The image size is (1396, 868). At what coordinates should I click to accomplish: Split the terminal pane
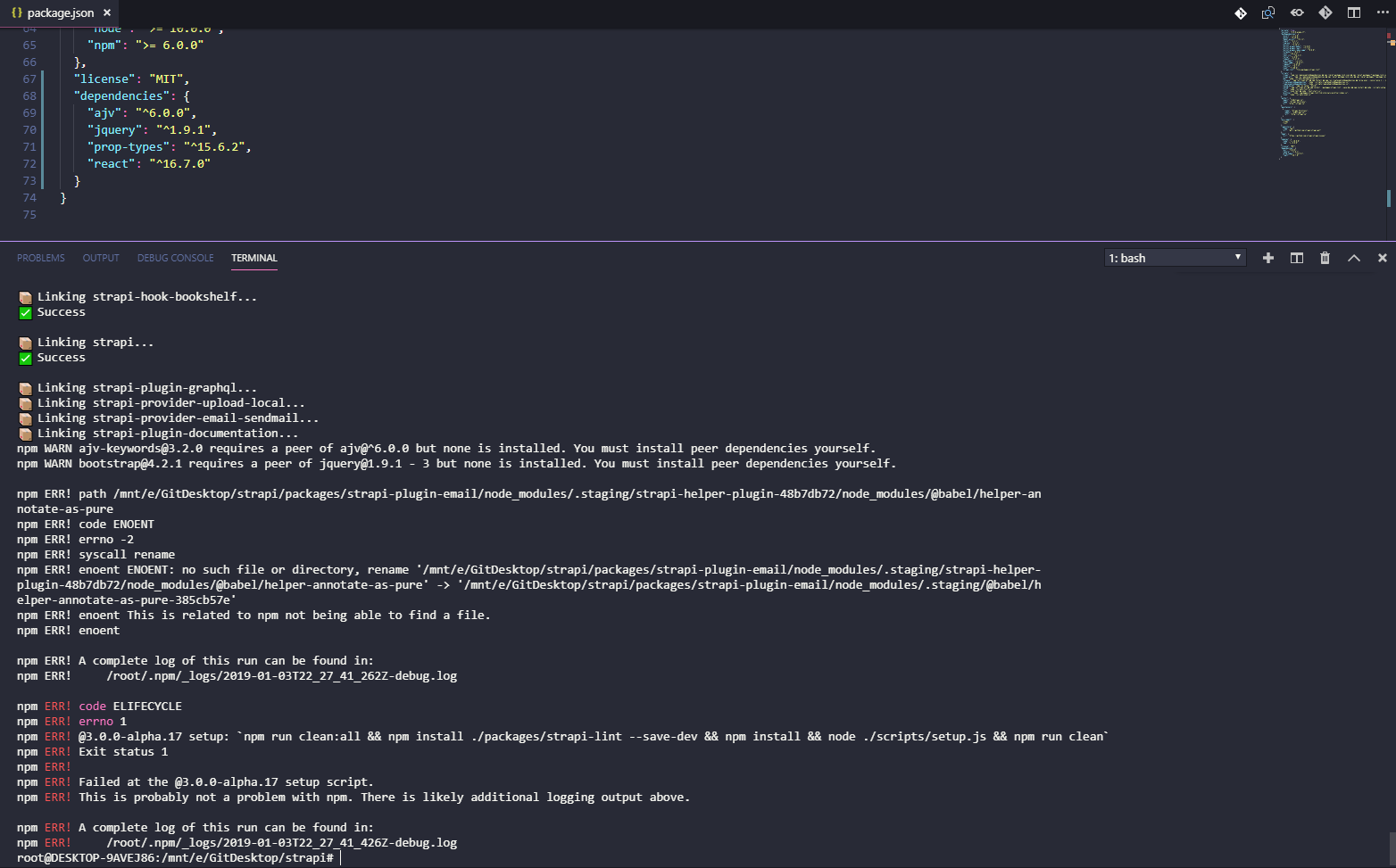[x=1296, y=258]
